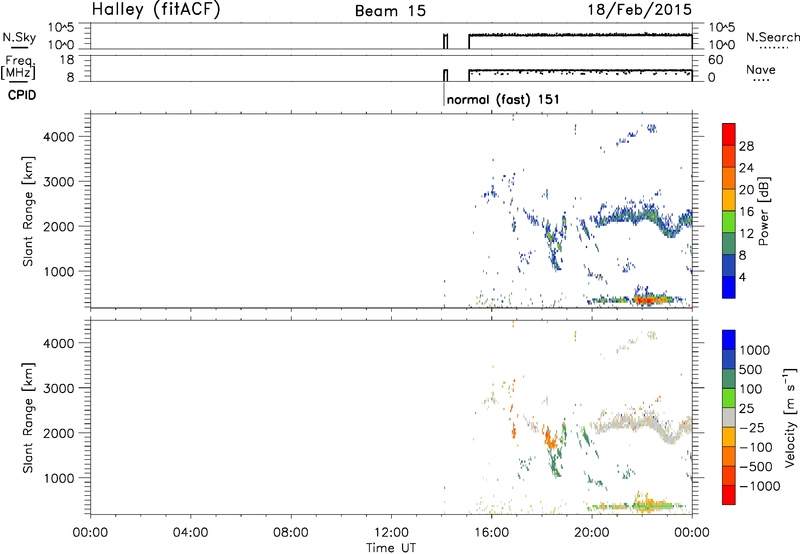This screenshot has height=554, width=800.
Task: Click the red top of Power color bar
Action: 729,134
